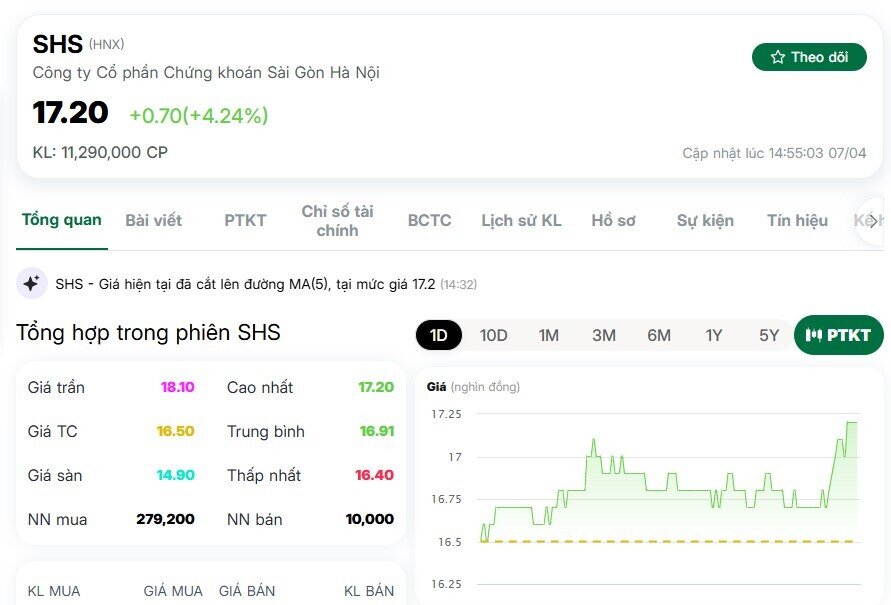This screenshot has width=891, height=605.
Task: Switch to the Sự kiện events tab
Action: click(704, 219)
